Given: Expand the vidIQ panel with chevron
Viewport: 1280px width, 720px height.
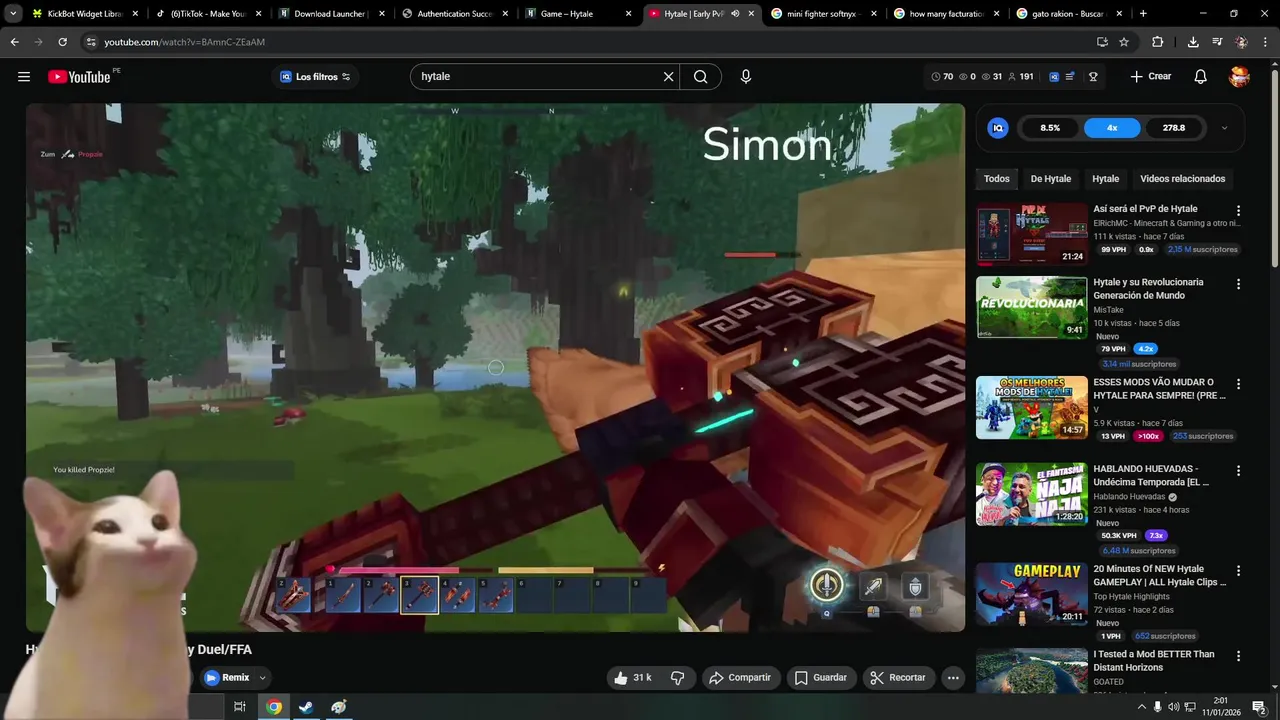Looking at the screenshot, I should (x=1224, y=128).
